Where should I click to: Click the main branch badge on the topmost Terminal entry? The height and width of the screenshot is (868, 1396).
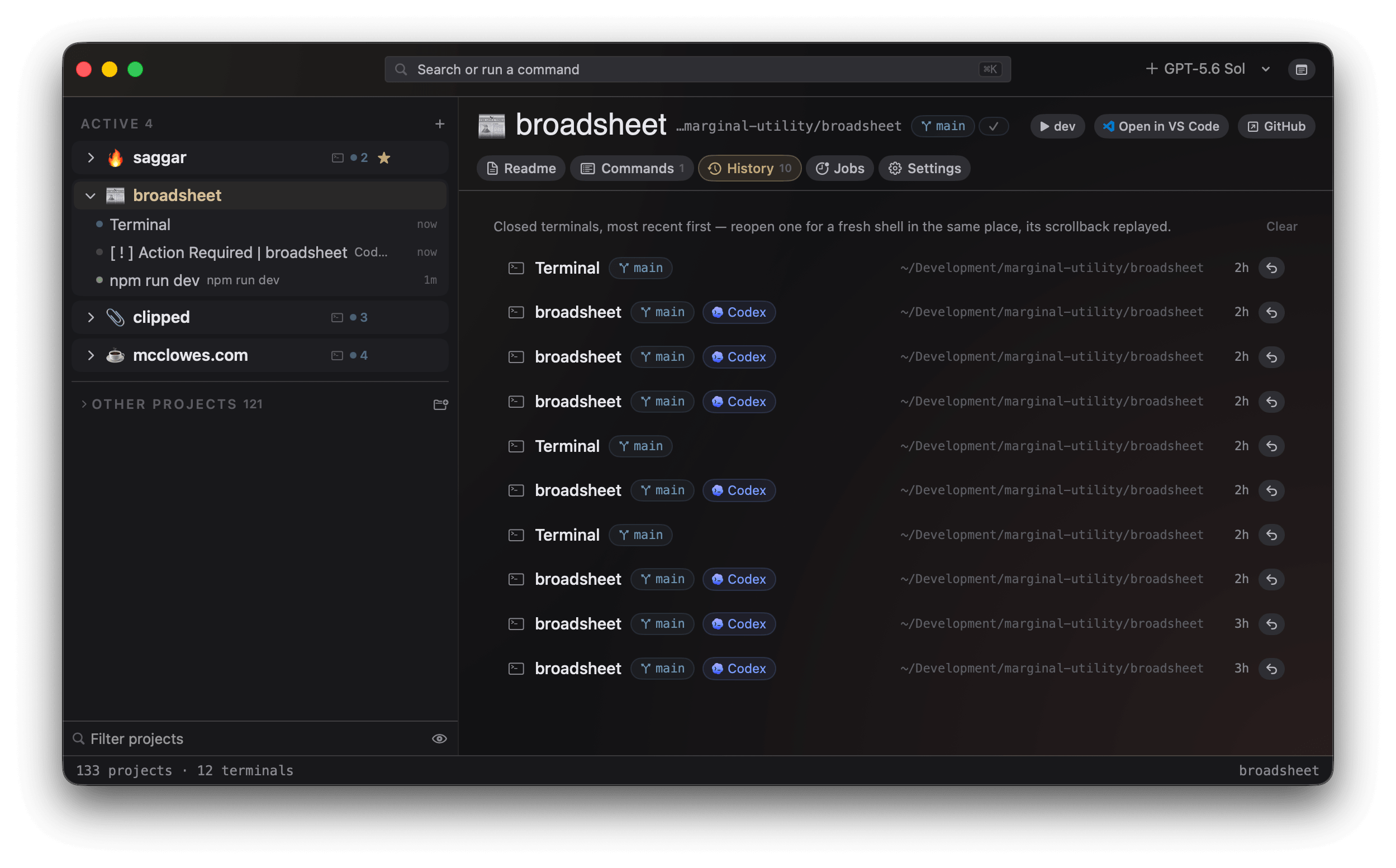pyautogui.click(x=640, y=268)
